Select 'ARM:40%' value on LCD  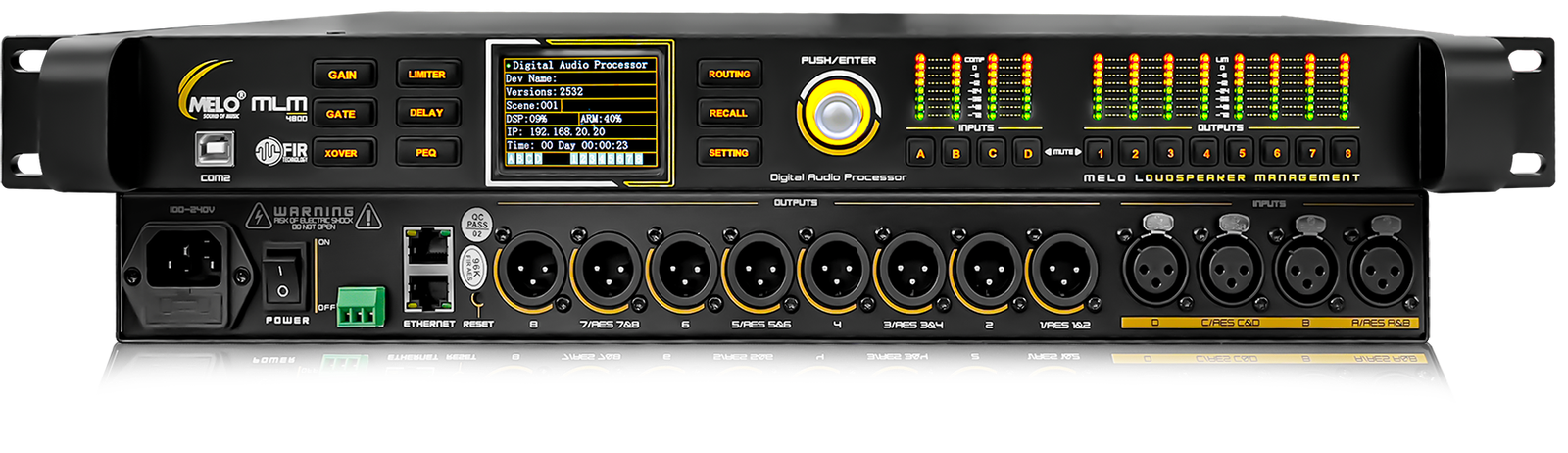[601, 119]
